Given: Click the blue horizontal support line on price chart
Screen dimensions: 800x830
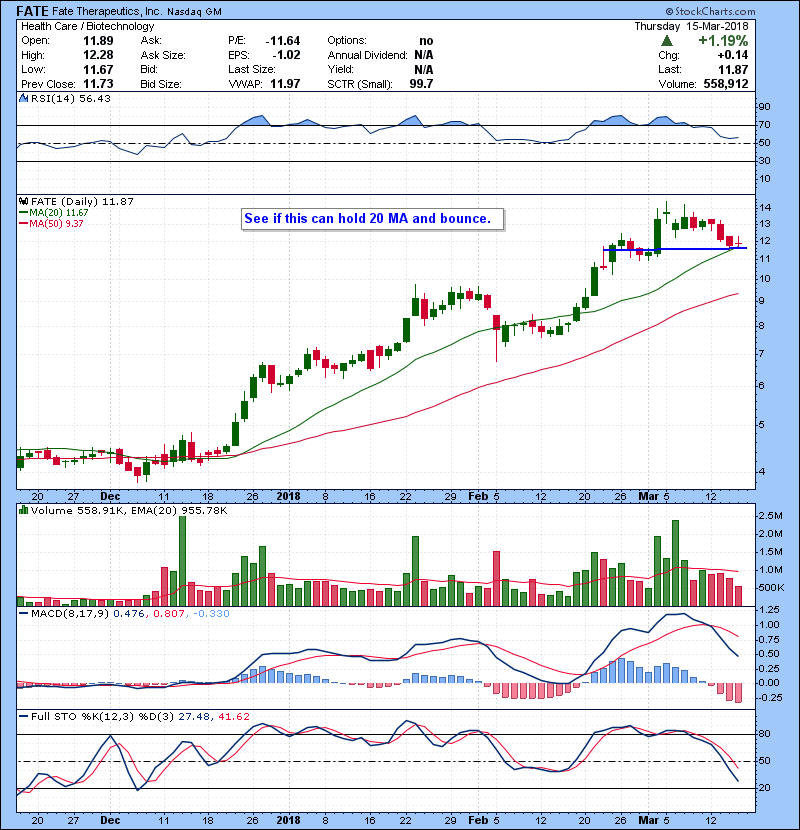Looking at the screenshot, I should (675, 248).
